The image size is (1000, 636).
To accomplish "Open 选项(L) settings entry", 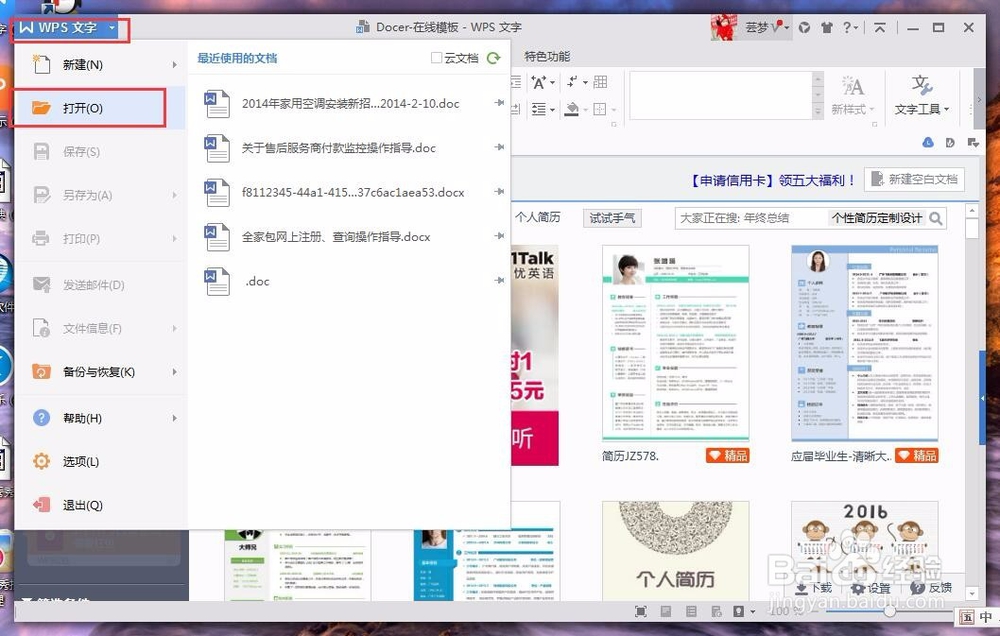I will [99, 461].
